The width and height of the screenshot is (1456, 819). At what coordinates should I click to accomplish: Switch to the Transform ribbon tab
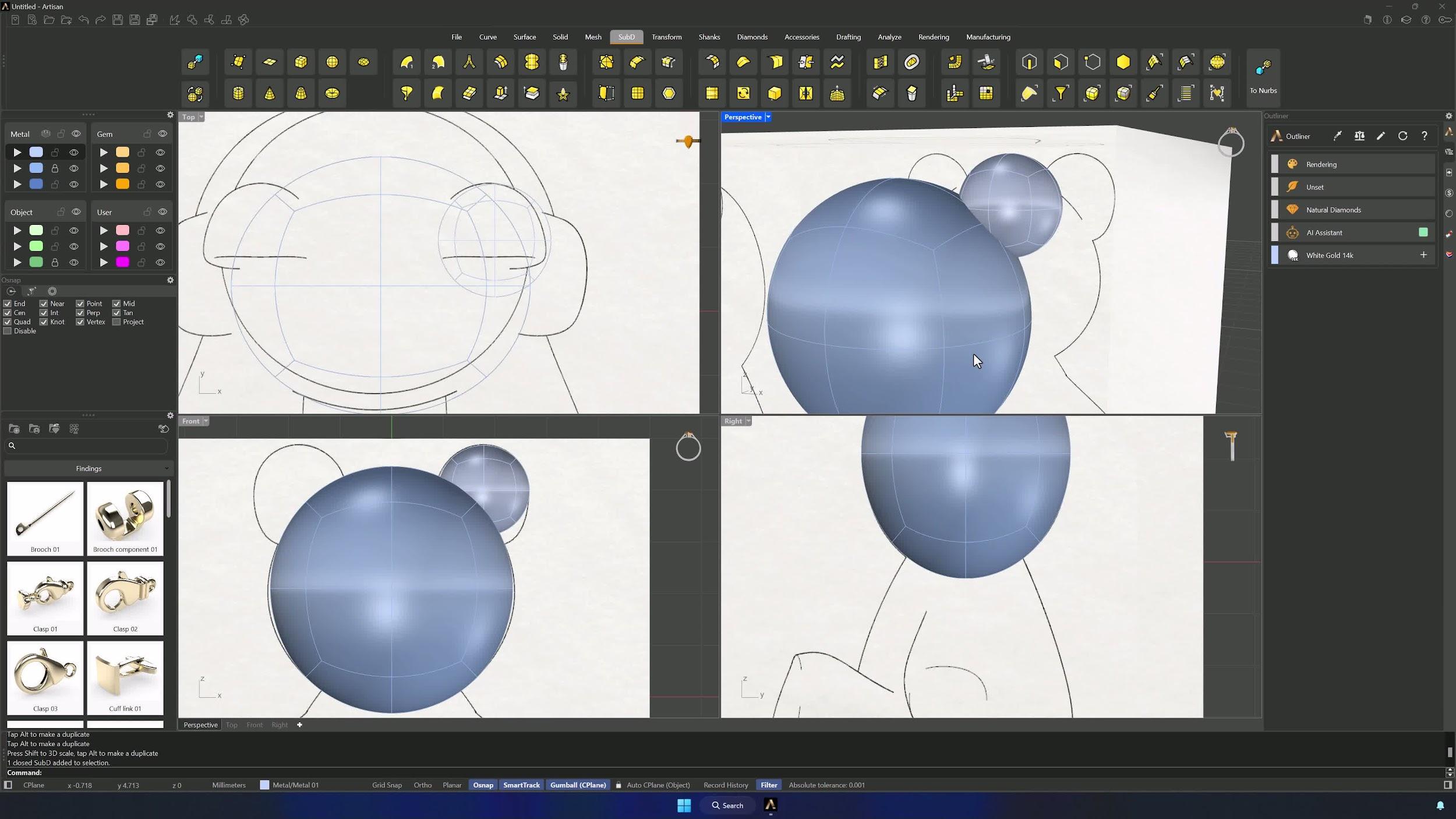point(666,37)
